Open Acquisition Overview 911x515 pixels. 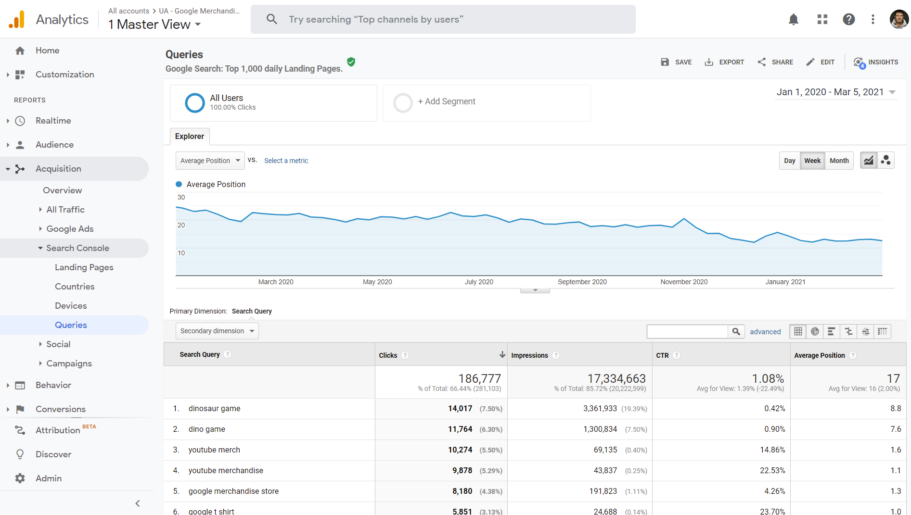click(62, 190)
